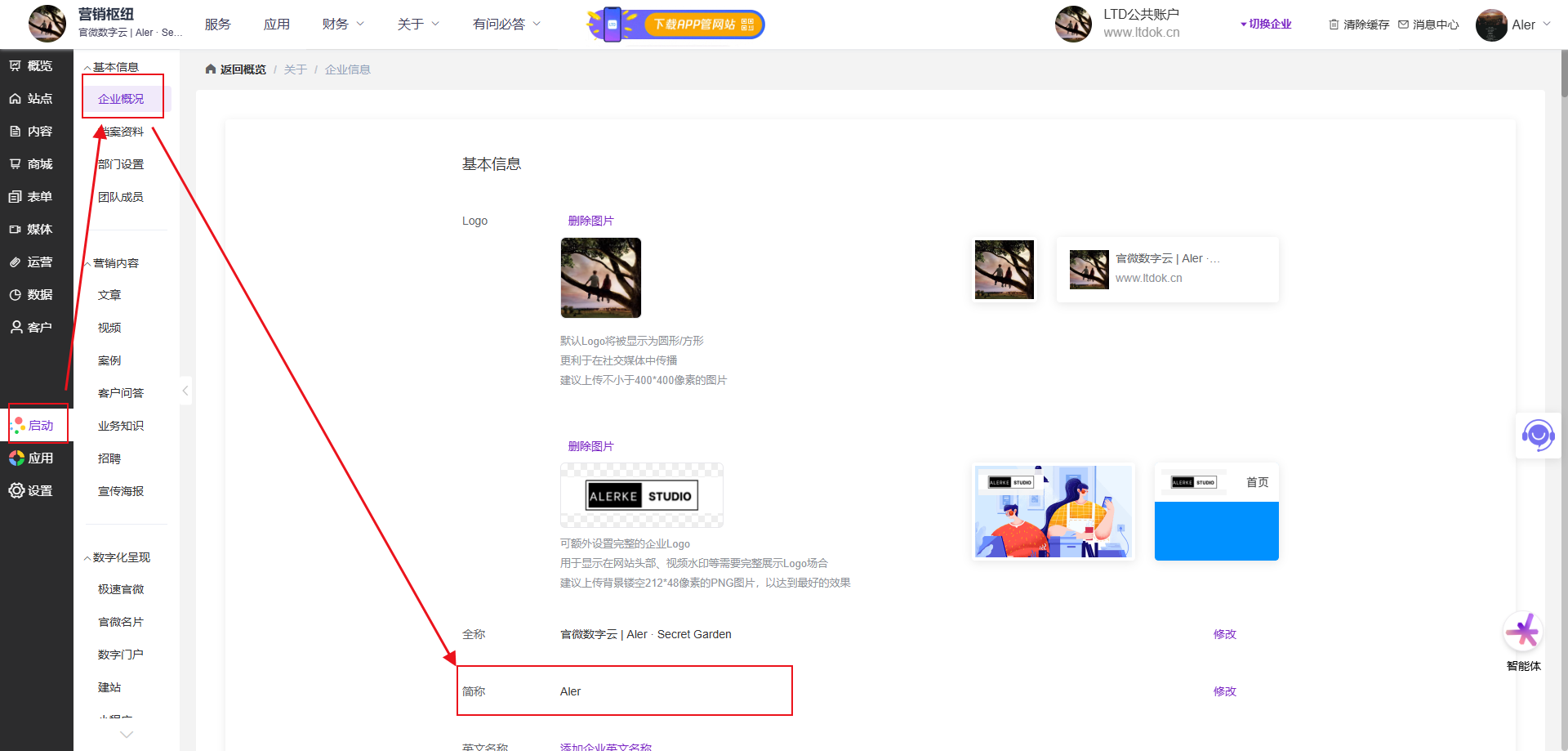Click the trash icon for 清除缓存
Screen dimensions: 1568x751
pos(1334,25)
